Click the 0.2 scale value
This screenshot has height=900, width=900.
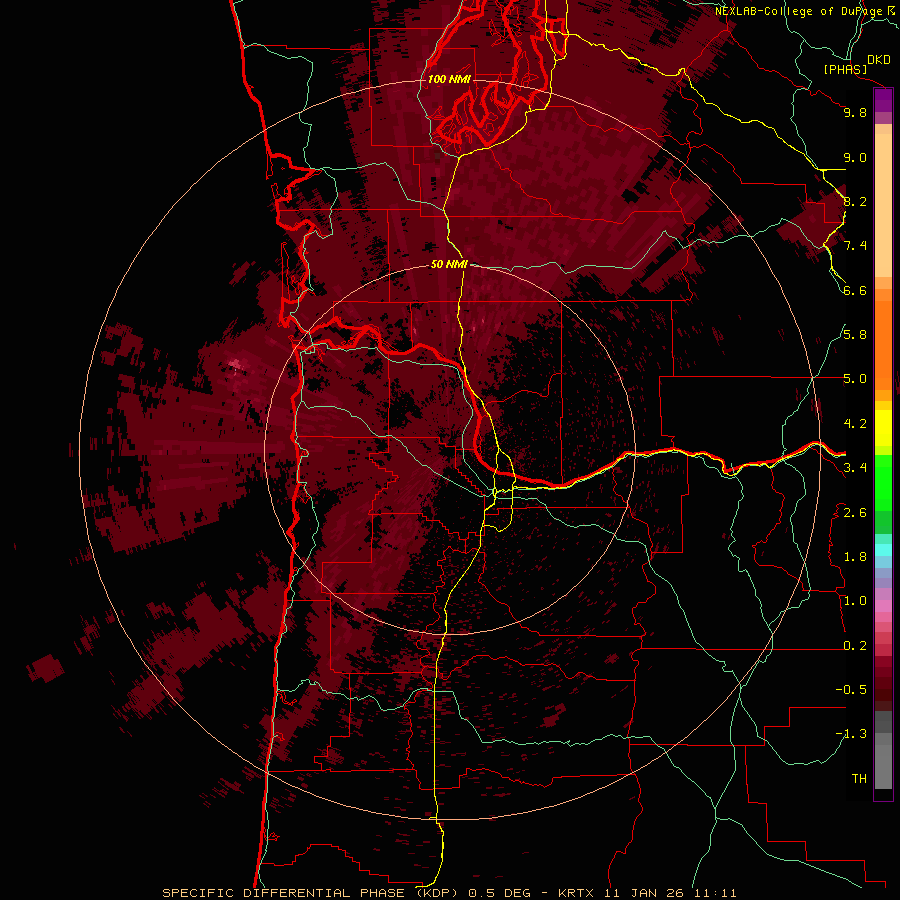(855, 646)
